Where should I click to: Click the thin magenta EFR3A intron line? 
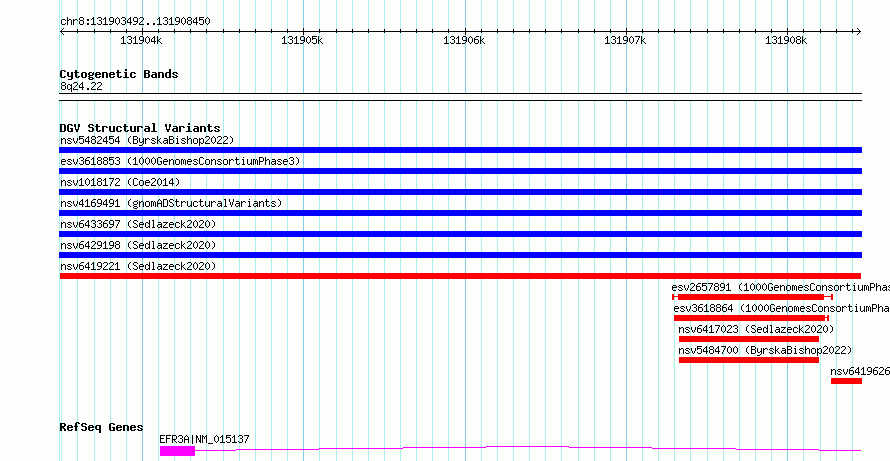pyautogui.click(x=528, y=447)
